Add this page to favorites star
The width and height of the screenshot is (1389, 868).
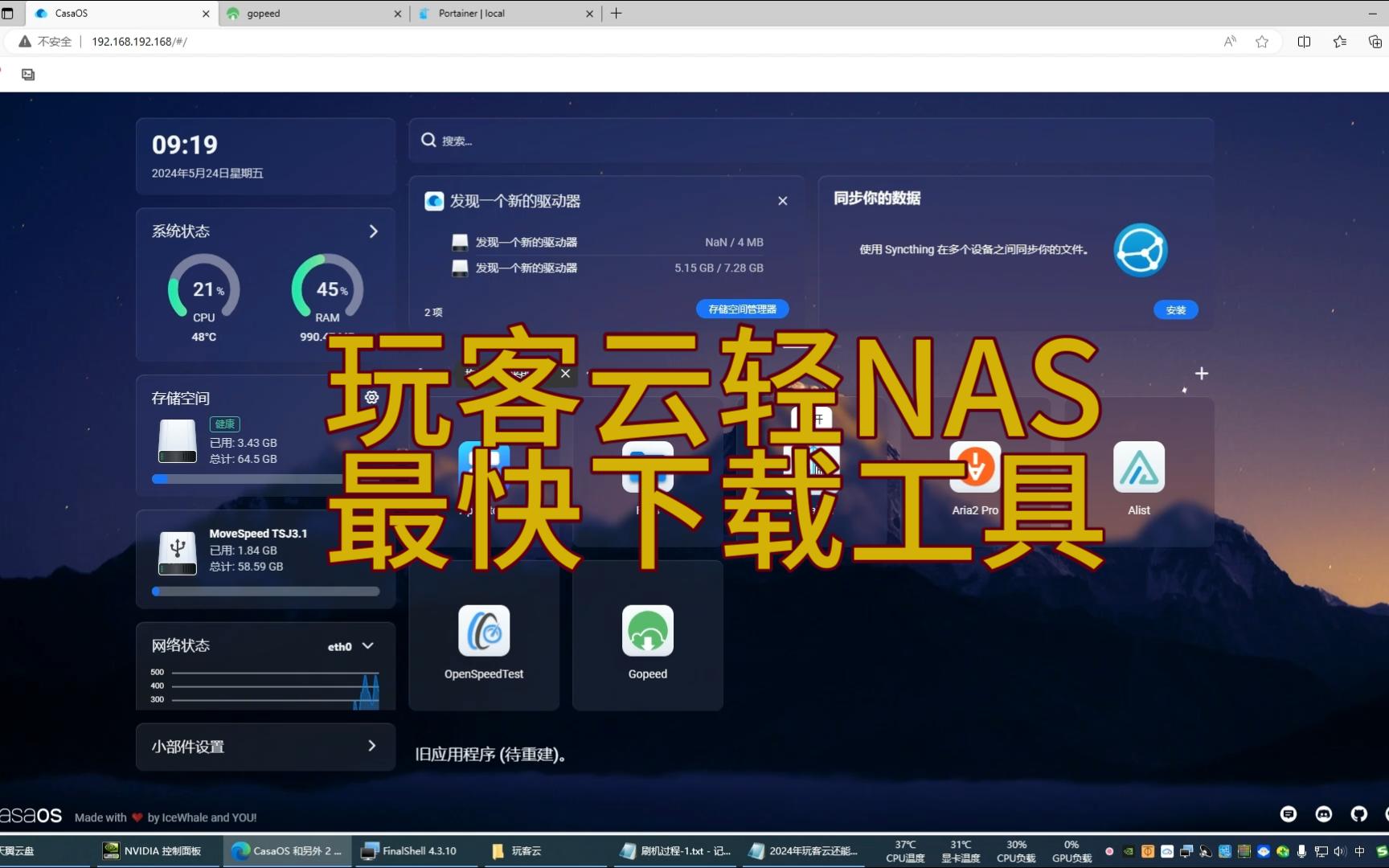[x=1262, y=42]
